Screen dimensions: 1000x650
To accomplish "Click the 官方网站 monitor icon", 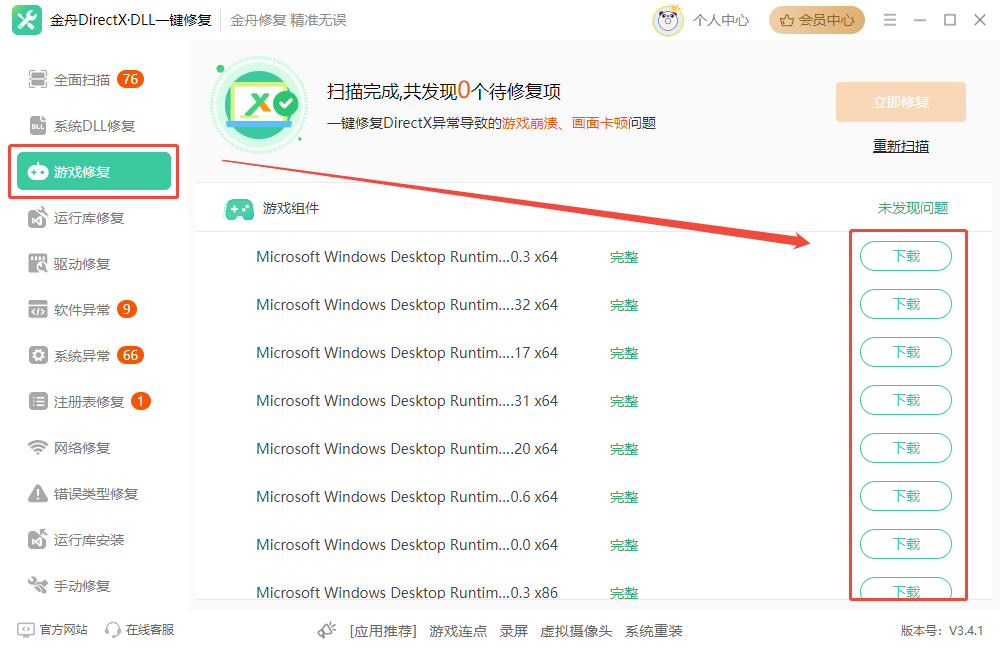I will pyautogui.click(x=26, y=630).
